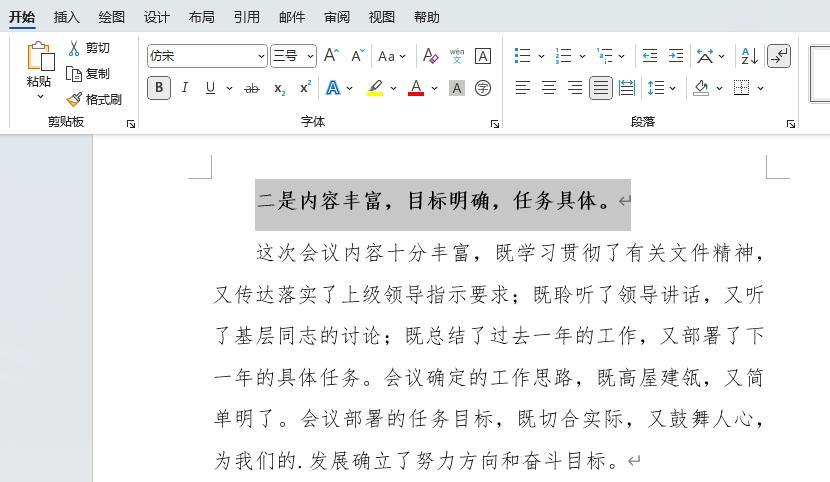Apply text effects with blue A icon
This screenshot has height=482, width=830.
pyautogui.click(x=333, y=88)
